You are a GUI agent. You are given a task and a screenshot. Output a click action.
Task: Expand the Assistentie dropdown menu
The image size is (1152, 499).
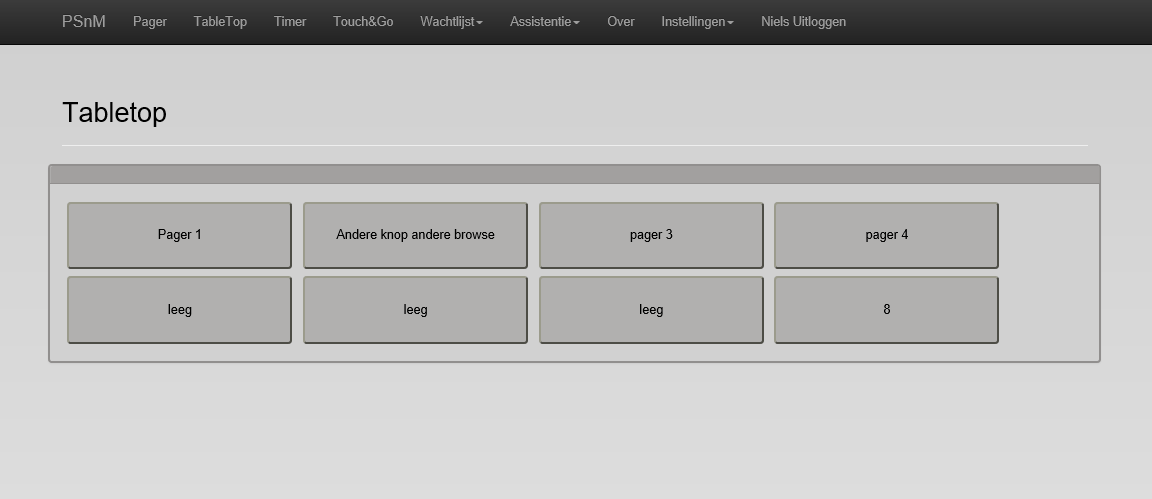tap(544, 22)
